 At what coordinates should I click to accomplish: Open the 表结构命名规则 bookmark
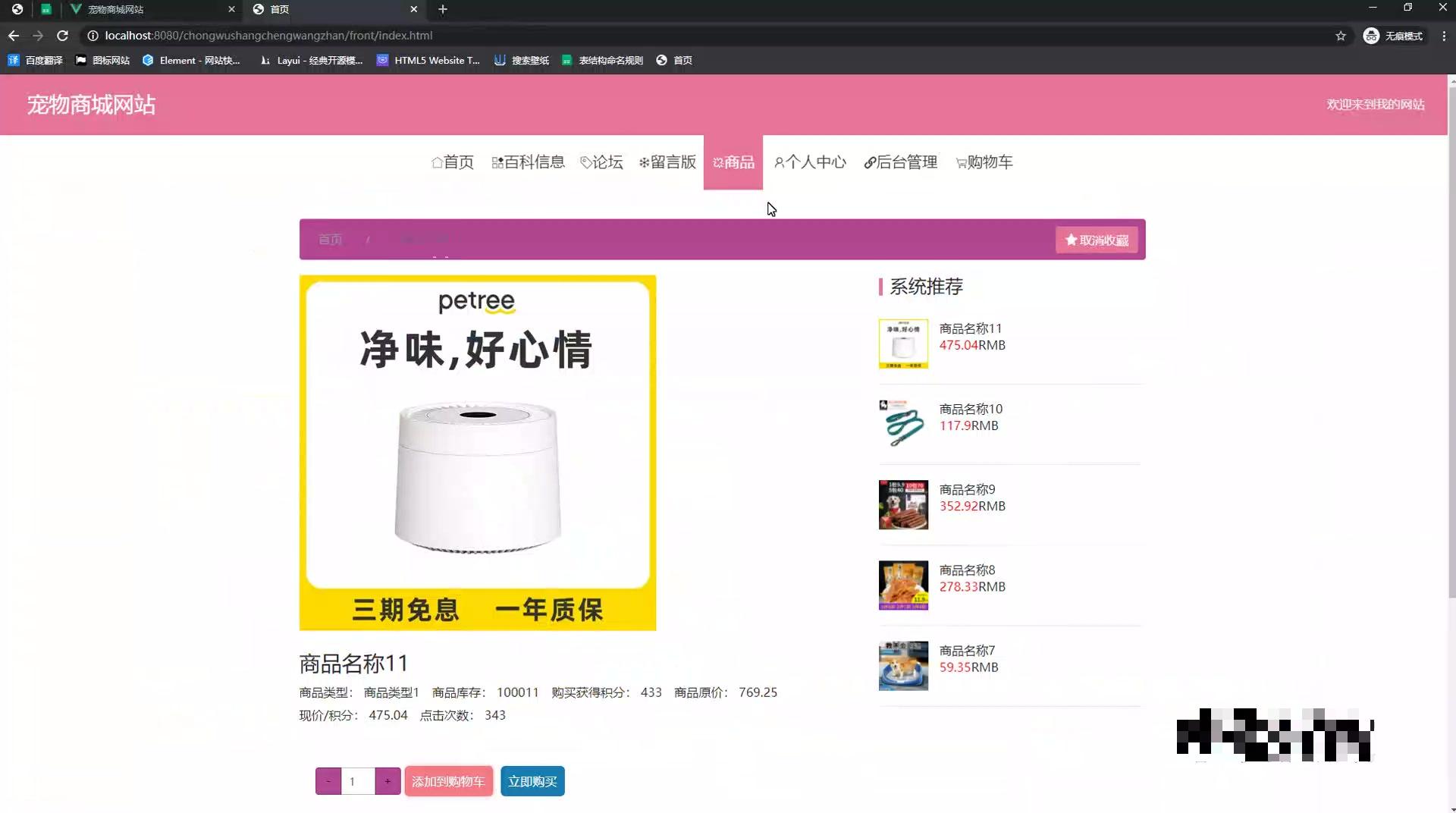coord(602,60)
